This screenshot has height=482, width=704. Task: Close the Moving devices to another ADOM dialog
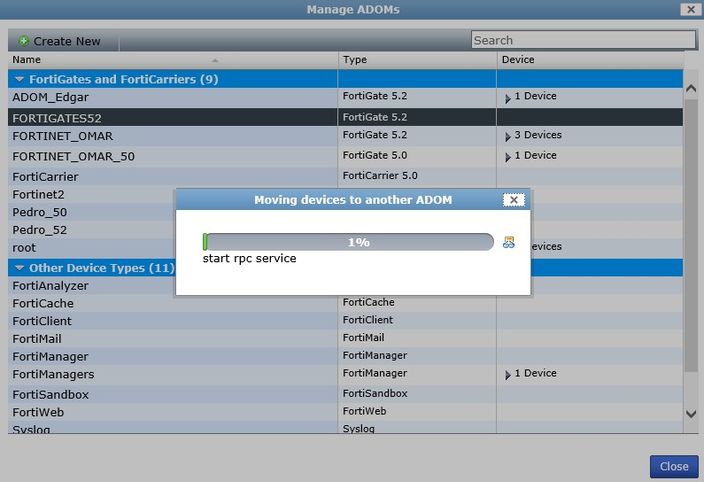point(514,200)
